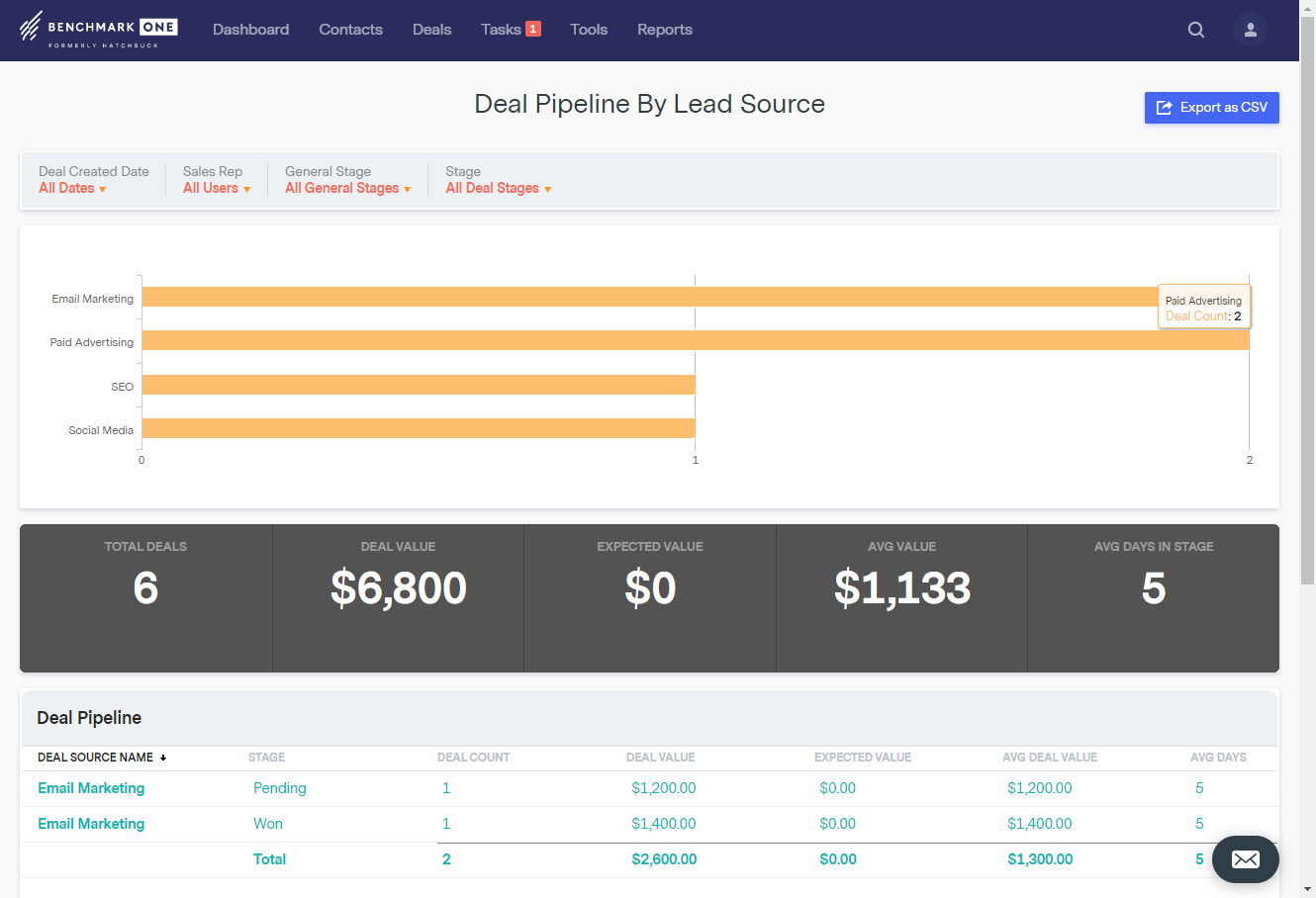Open the Reports menu

665,30
